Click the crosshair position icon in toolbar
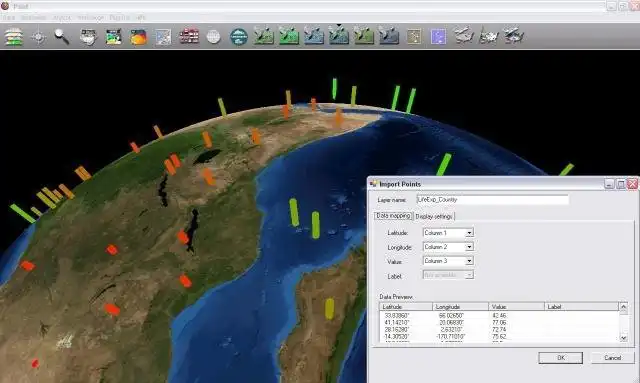640x383 pixels. [39, 37]
